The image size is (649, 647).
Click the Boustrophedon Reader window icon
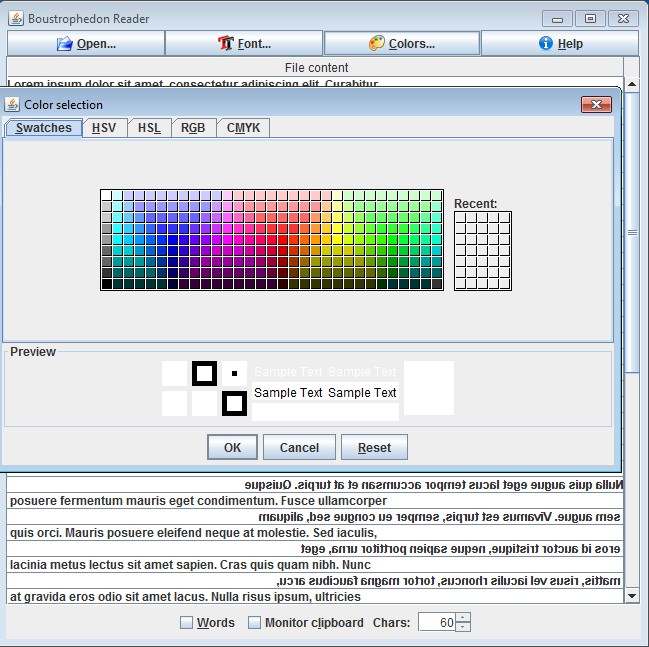pos(14,18)
